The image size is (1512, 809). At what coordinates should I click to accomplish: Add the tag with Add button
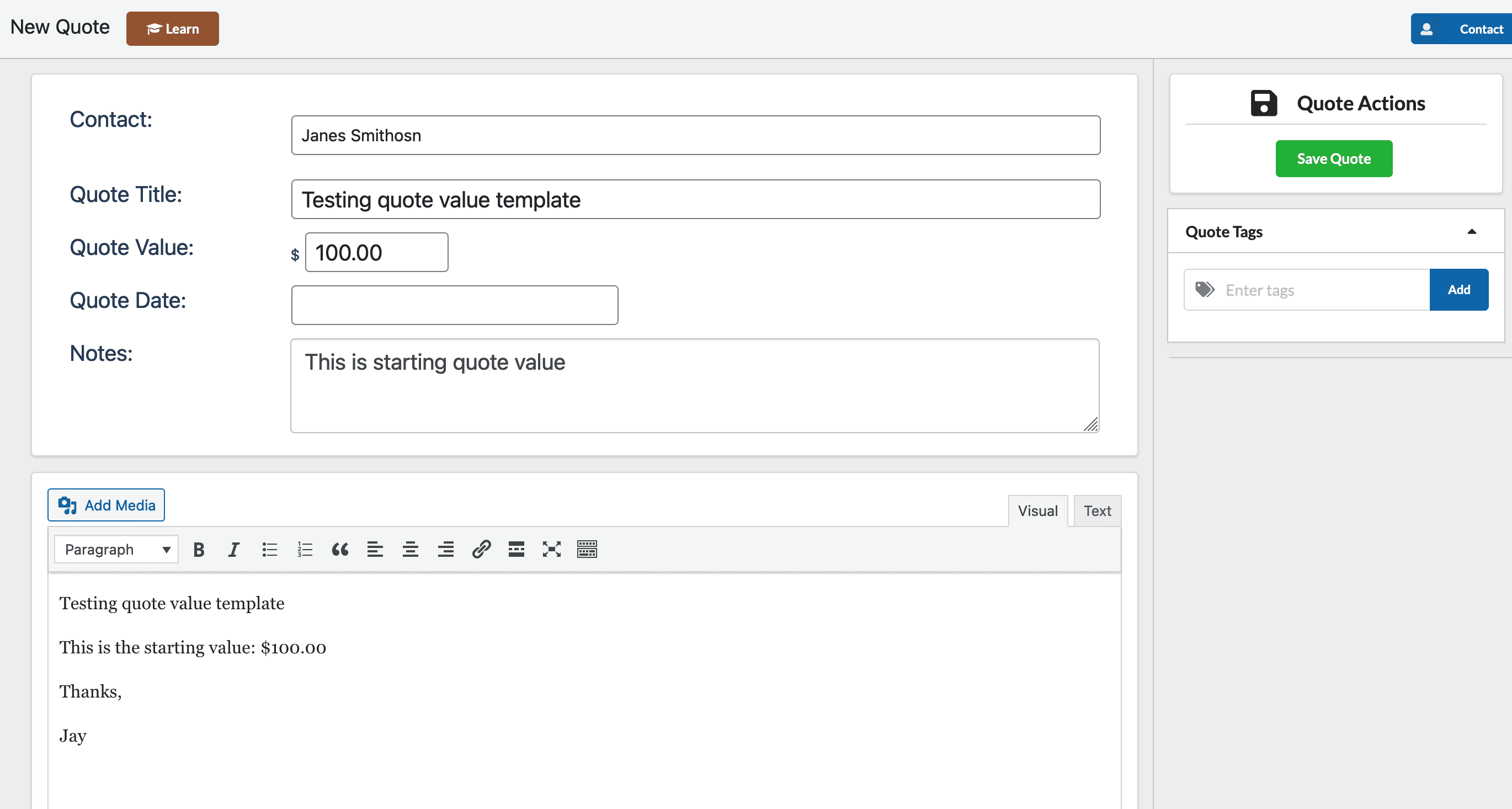(1458, 289)
